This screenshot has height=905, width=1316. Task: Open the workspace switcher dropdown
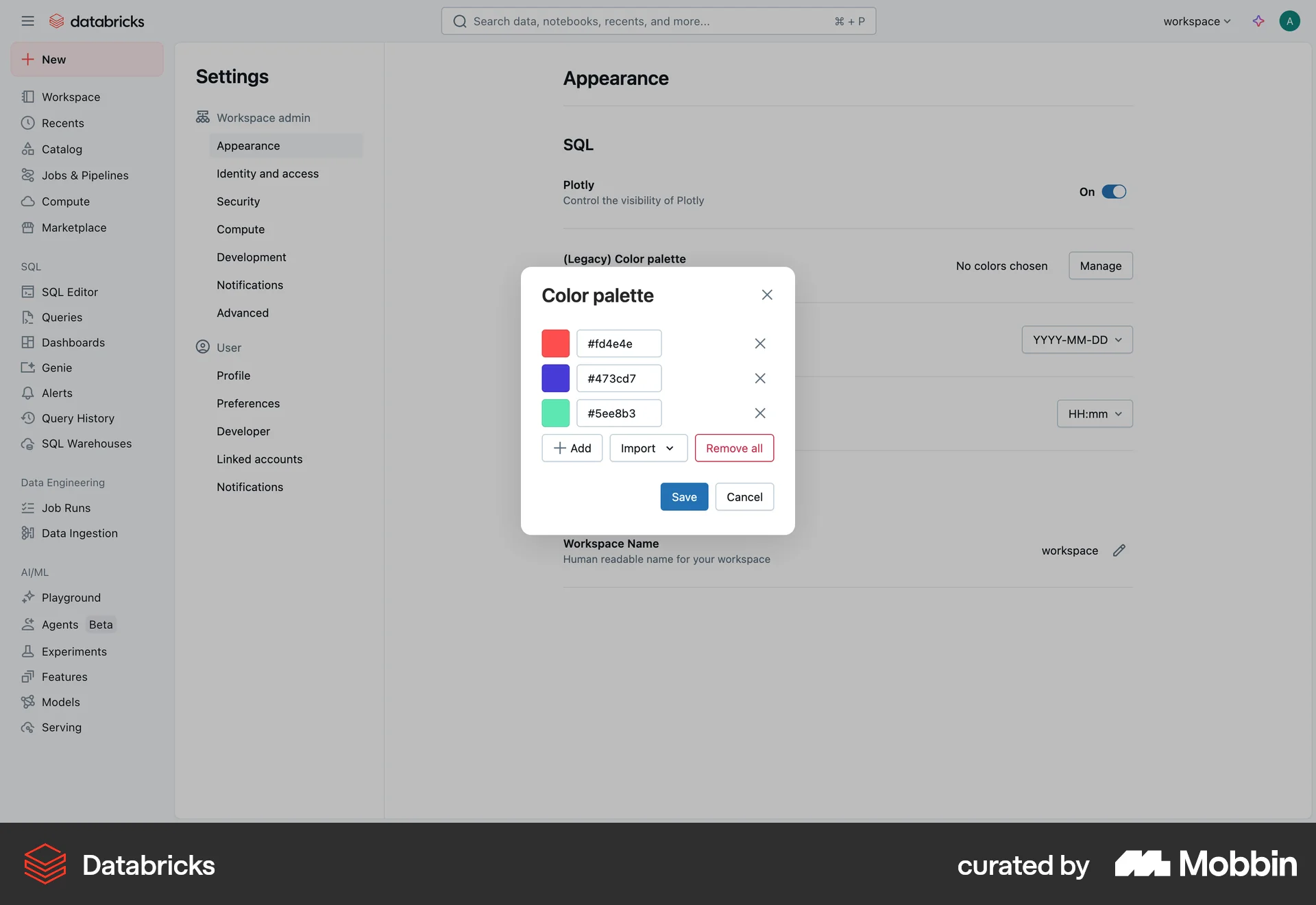point(1196,21)
